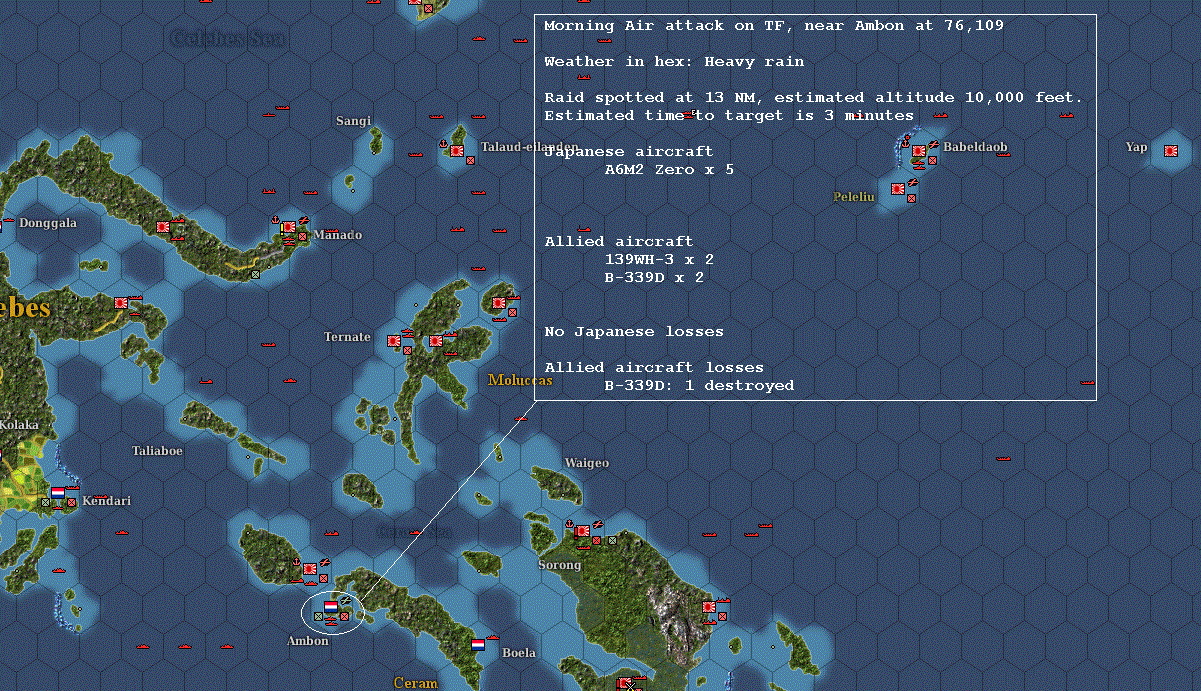Select the green unit marker southwest of Manado

click(x=255, y=274)
